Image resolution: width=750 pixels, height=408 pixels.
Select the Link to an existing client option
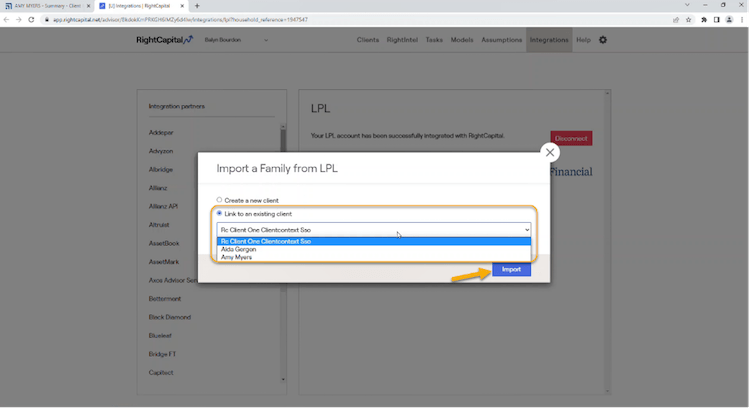[x=220, y=214]
